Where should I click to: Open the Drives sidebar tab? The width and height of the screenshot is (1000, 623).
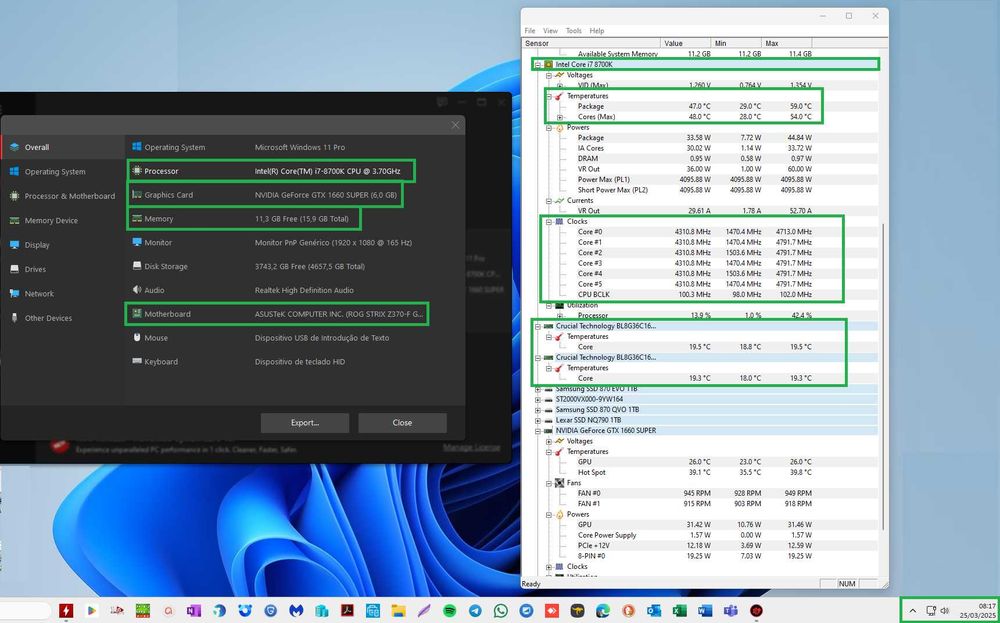click(x=62, y=269)
